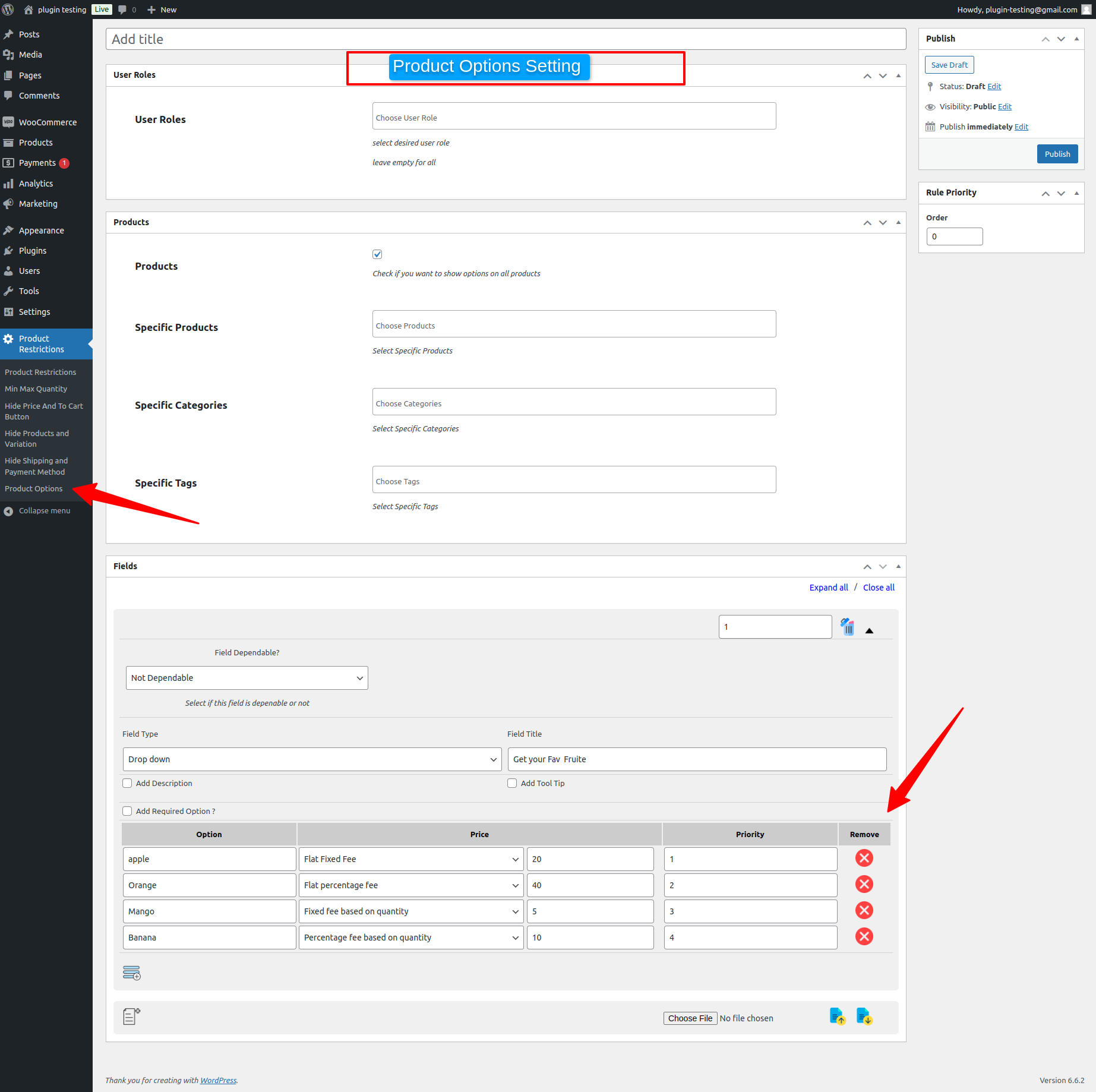Edit the post Status link

[x=994, y=87]
